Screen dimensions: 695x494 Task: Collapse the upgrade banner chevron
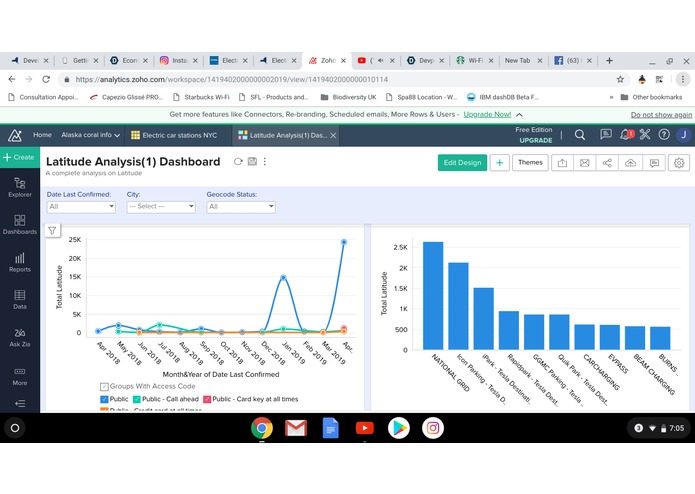tap(519, 115)
